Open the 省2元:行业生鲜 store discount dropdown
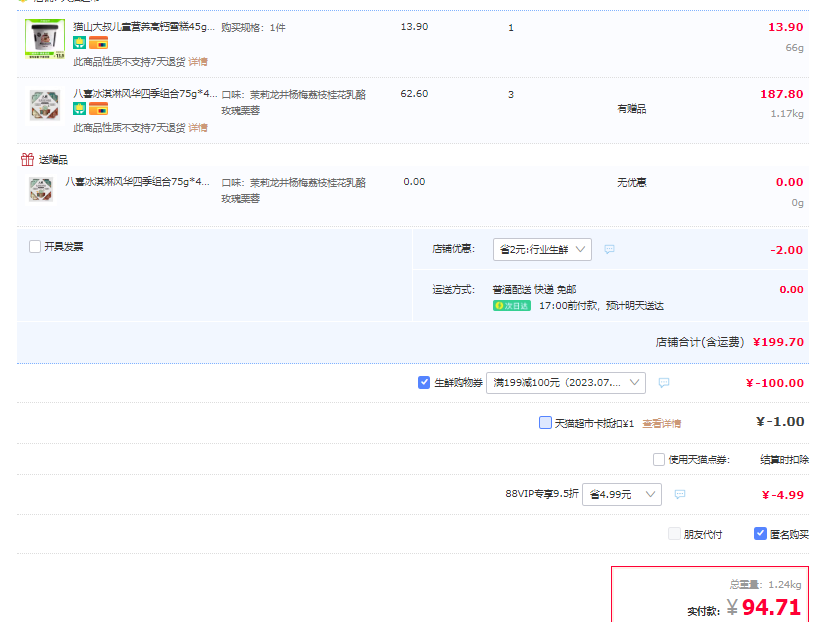 542,250
